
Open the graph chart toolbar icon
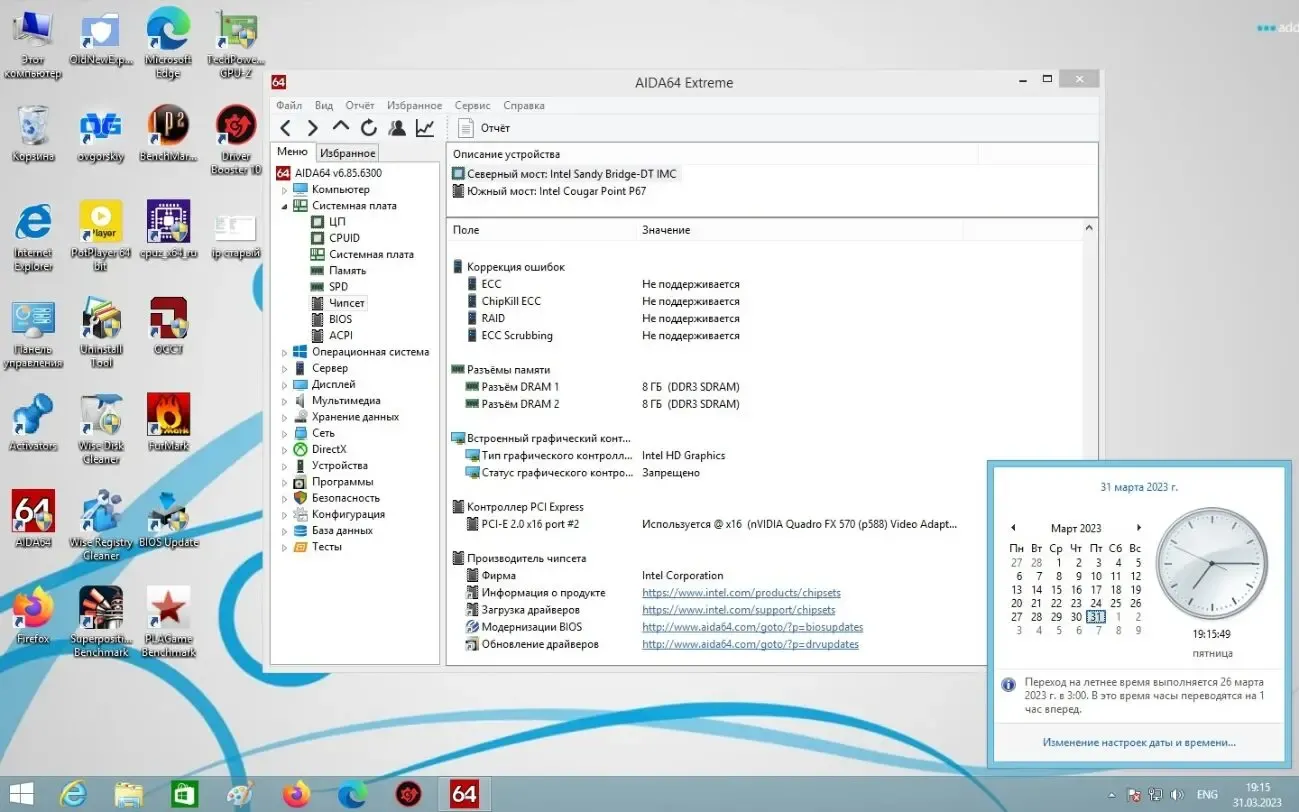pos(425,128)
